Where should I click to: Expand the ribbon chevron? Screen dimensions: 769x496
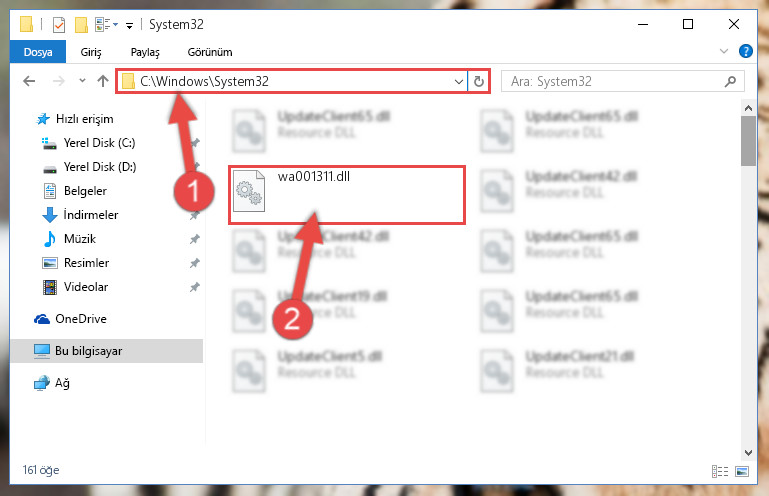coord(723,51)
